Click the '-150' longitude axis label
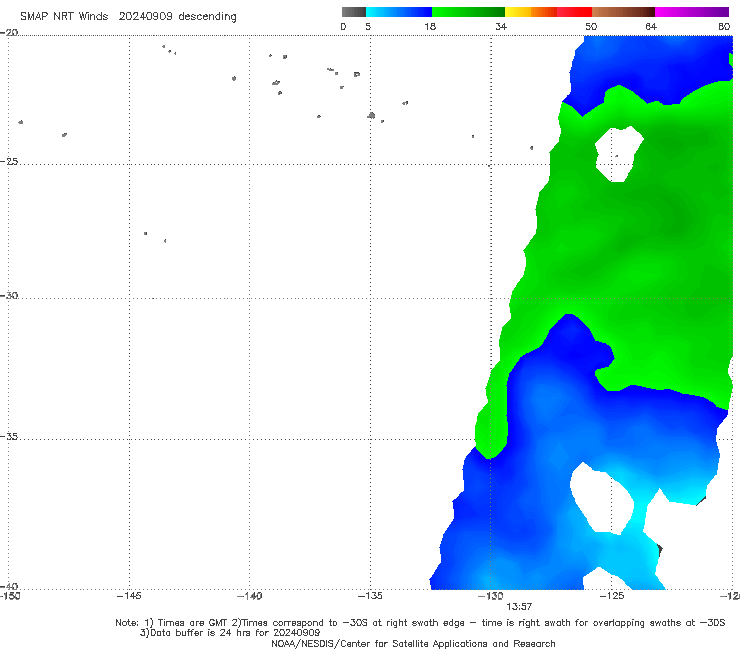Viewport: 740px width, 650px height. pyautogui.click(x=10, y=596)
